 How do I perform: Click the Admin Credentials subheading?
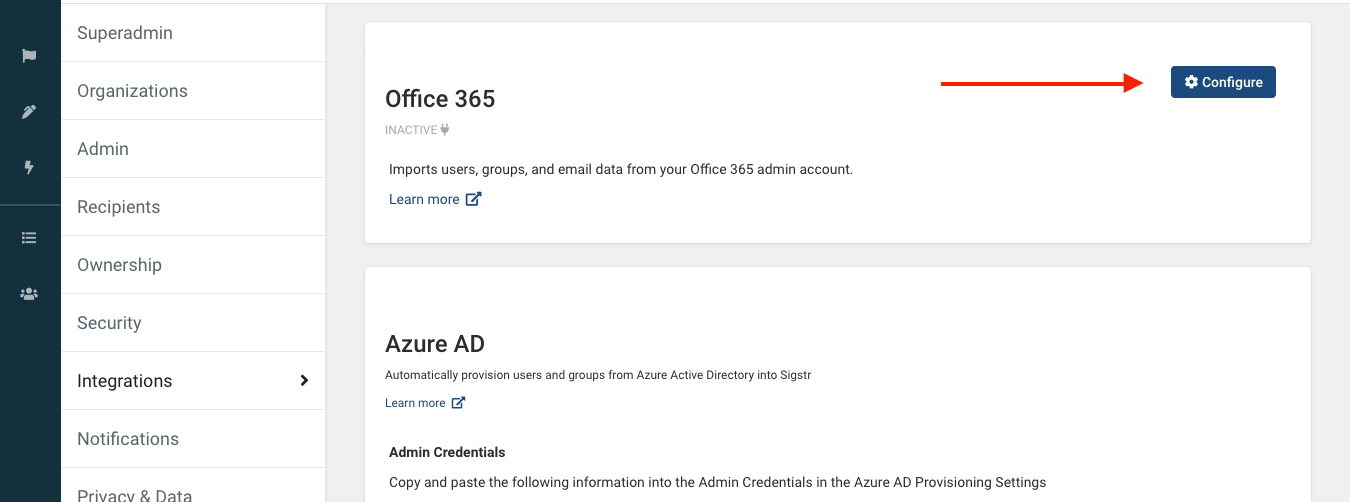pyautogui.click(x=447, y=452)
